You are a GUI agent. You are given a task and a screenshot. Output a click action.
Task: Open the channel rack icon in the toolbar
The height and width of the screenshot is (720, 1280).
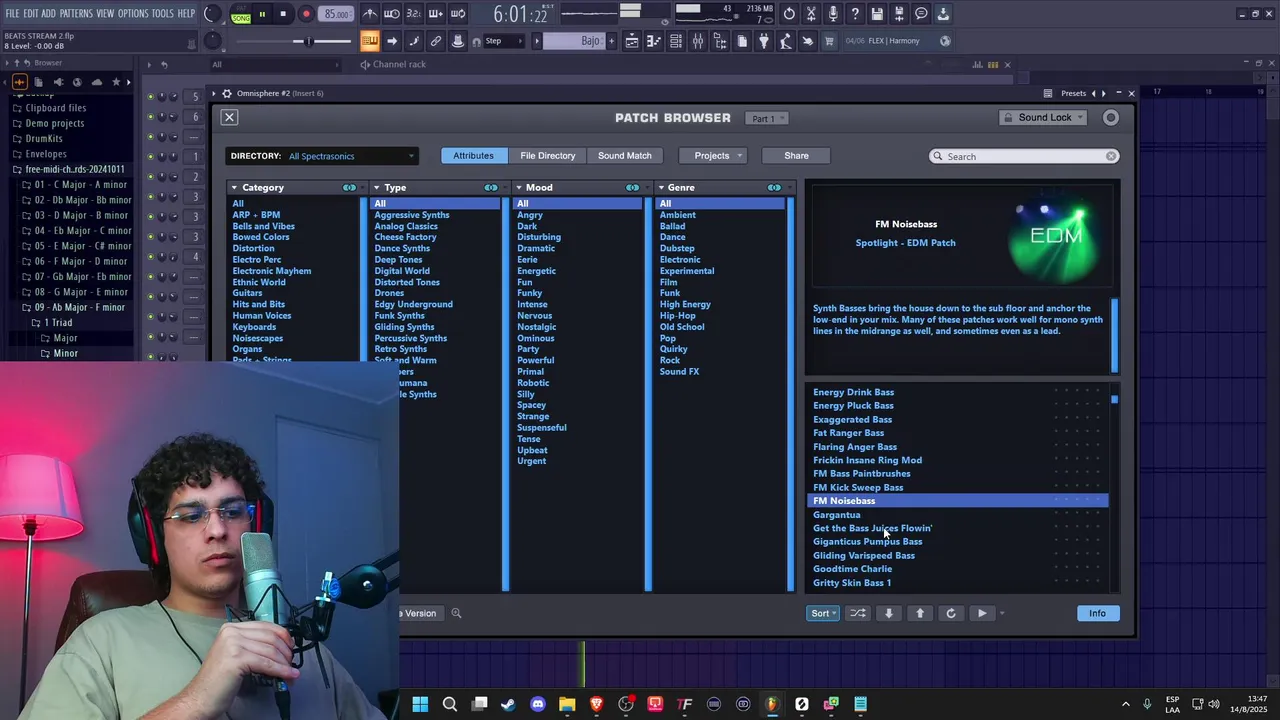point(676,41)
